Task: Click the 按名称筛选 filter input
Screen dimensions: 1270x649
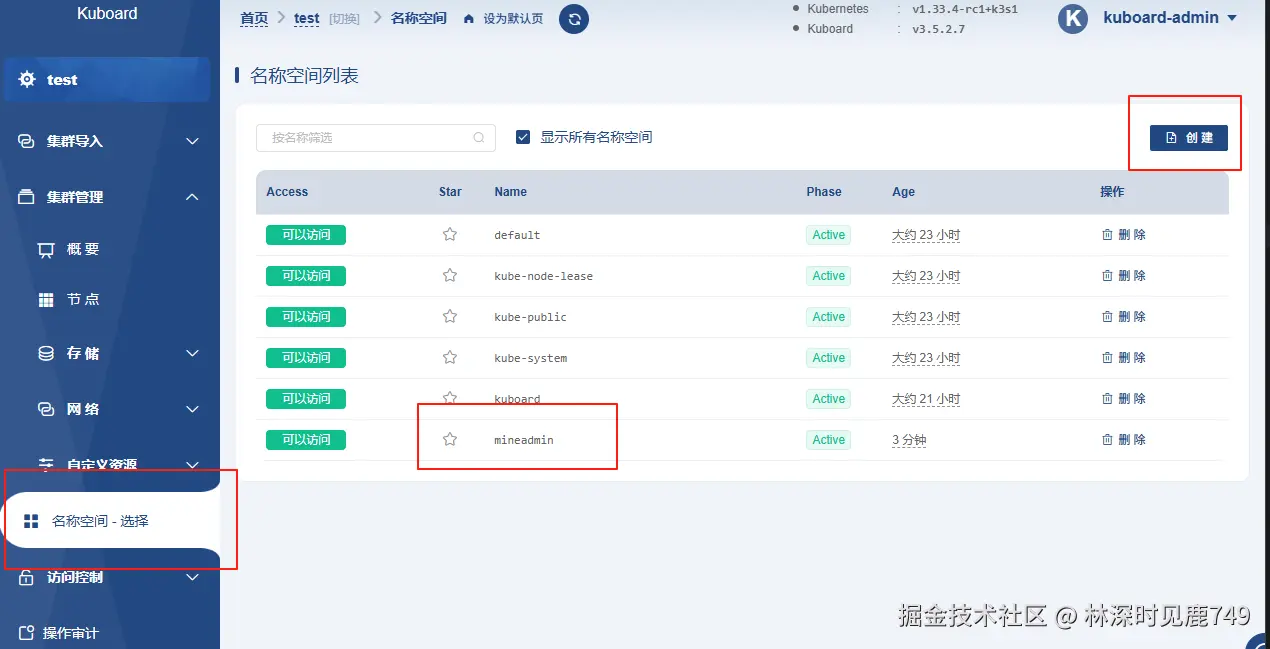Action: 376,138
